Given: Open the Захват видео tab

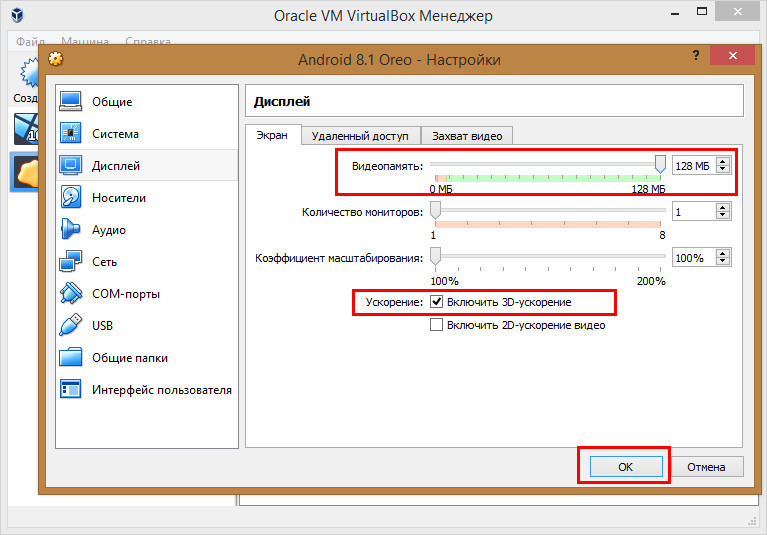Looking at the screenshot, I should click(467, 136).
